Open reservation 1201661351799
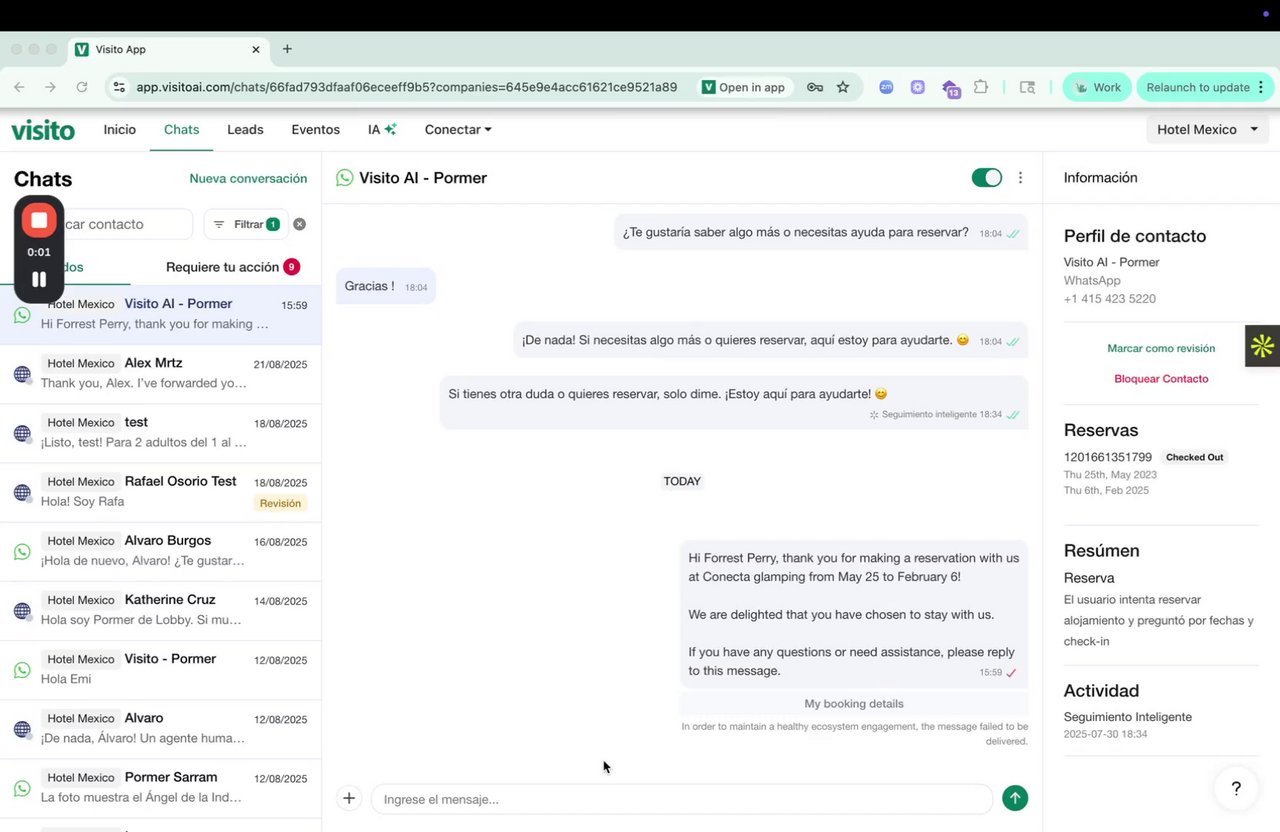Image resolution: width=1280 pixels, height=832 pixels. tap(1107, 457)
